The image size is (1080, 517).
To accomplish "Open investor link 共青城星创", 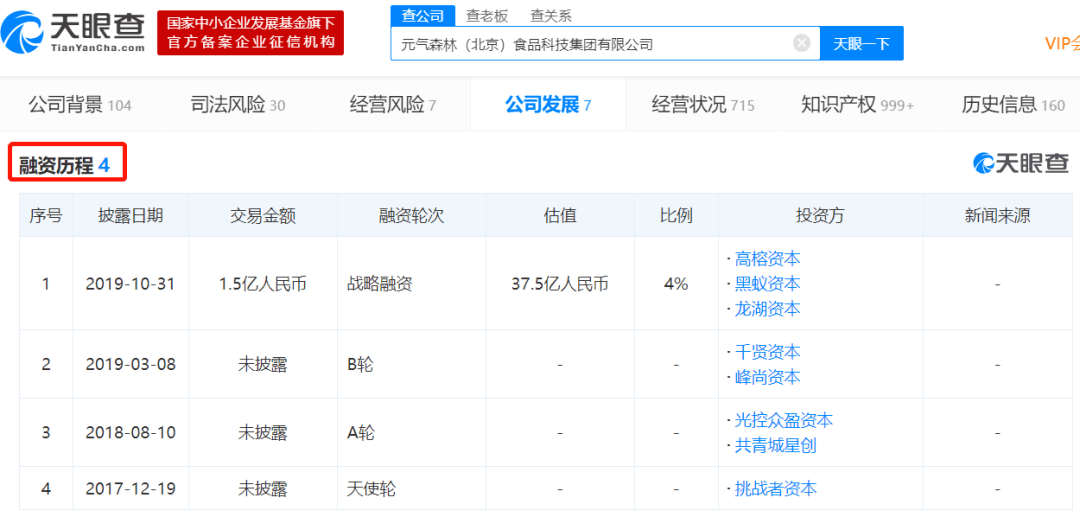I will (x=776, y=445).
